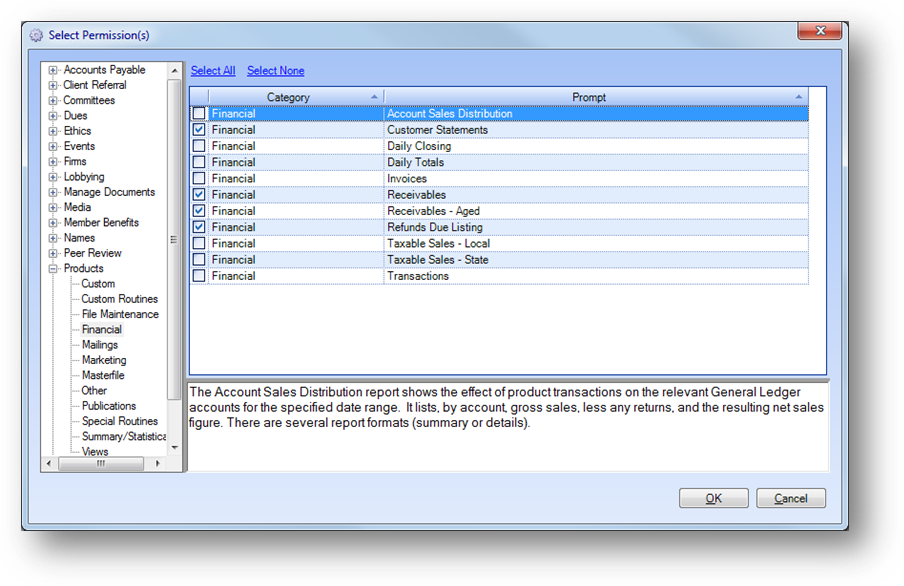Click tree horizontal scrollbar right arrow

click(158, 463)
